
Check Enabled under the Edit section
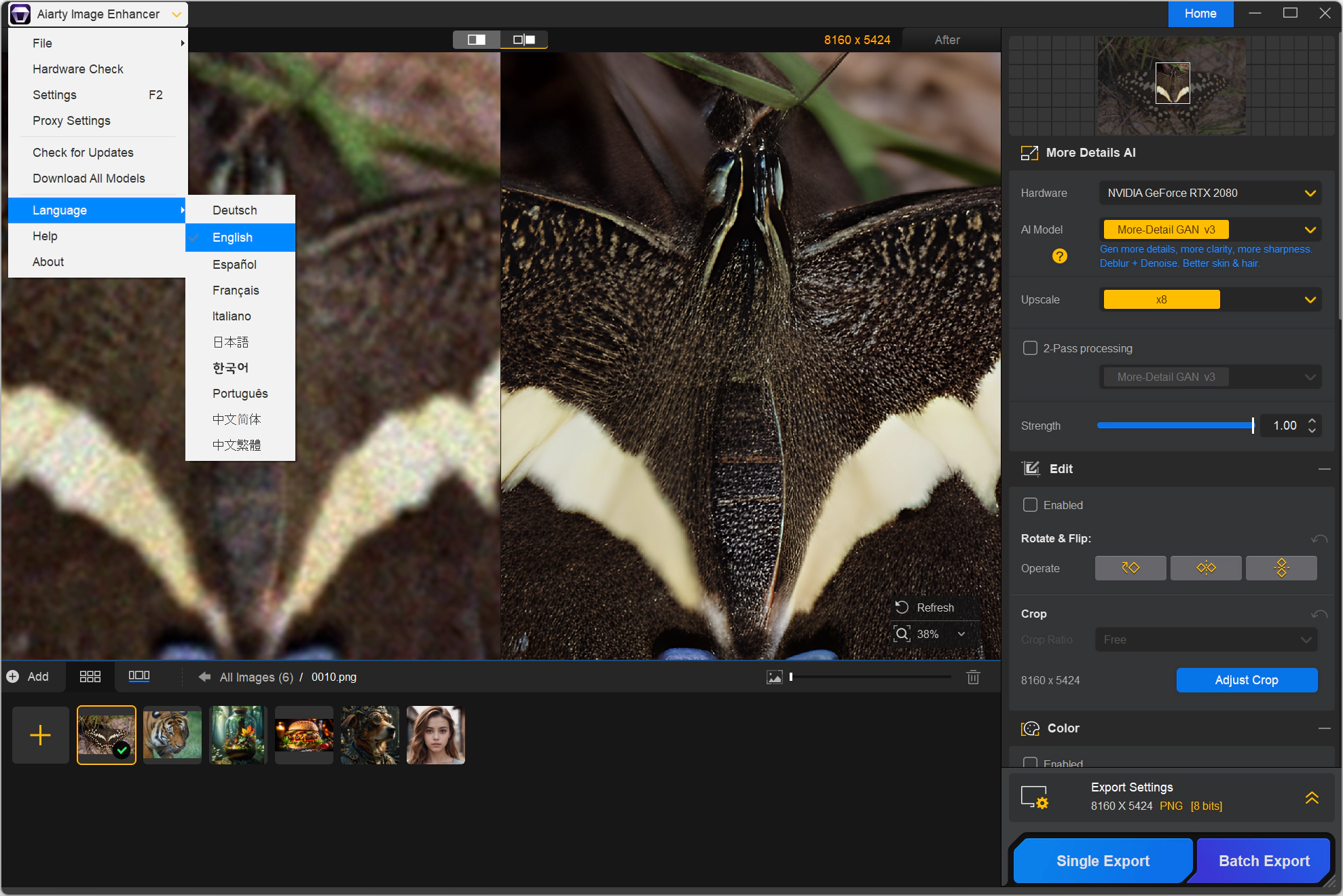click(x=1030, y=505)
